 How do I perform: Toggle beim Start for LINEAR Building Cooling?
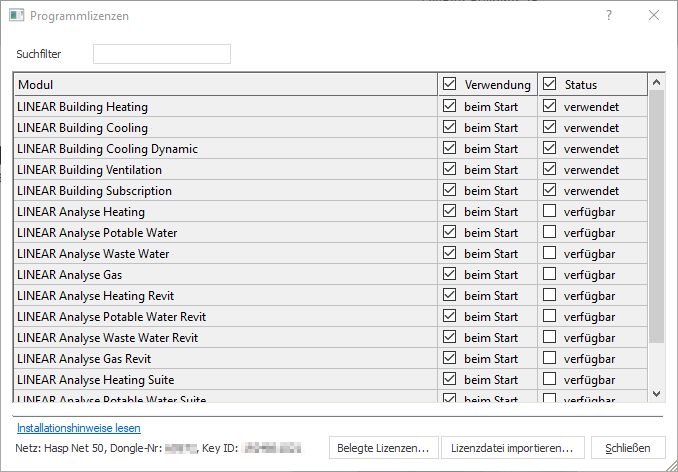click(450, 127)
